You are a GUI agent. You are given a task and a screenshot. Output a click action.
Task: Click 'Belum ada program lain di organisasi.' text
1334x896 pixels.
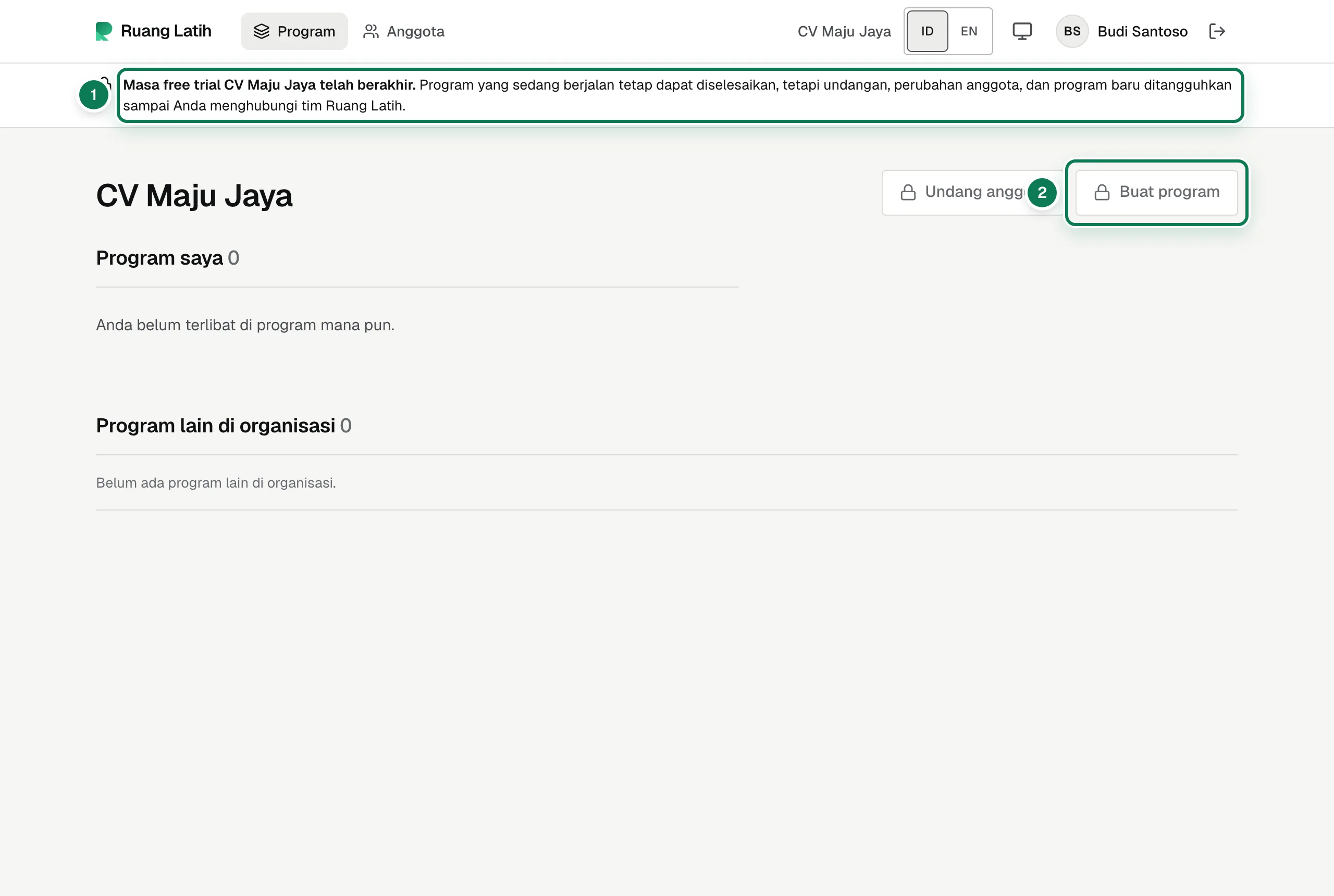[216, 483]
